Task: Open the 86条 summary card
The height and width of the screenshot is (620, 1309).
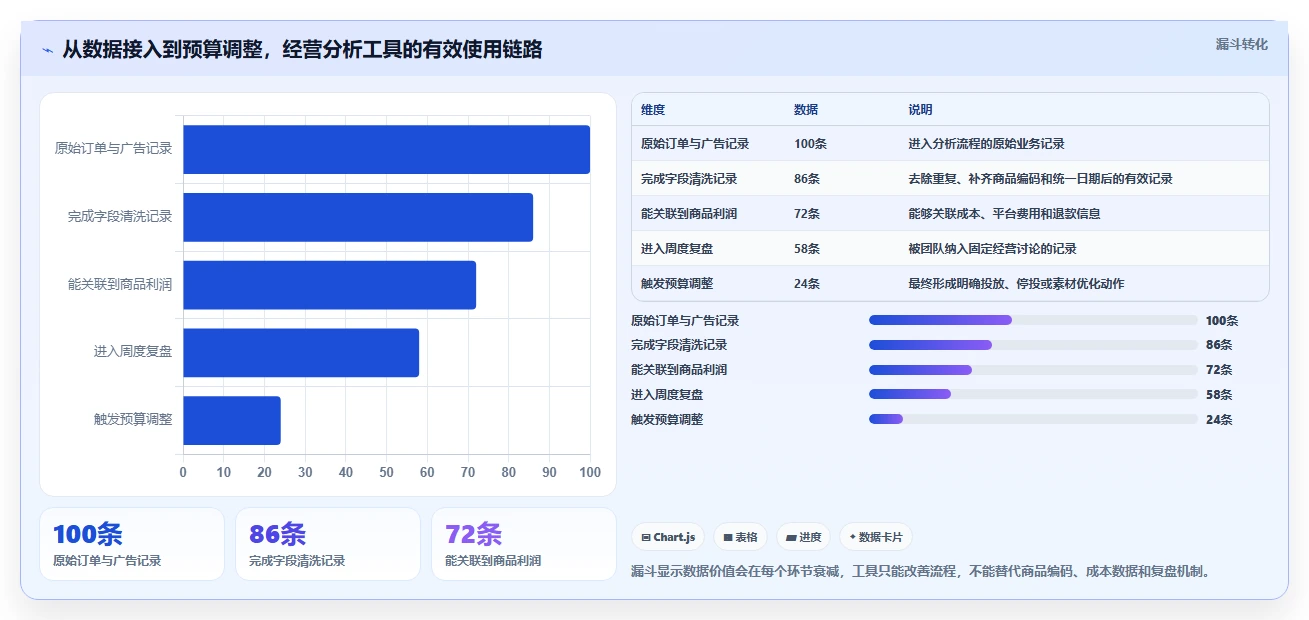Action: coord(328,544)
